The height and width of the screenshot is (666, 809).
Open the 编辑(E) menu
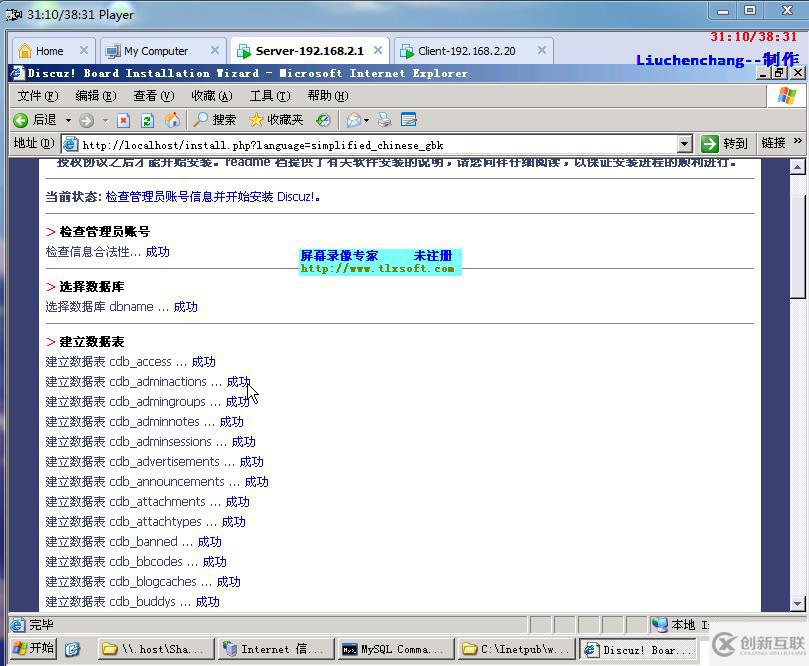[96, 96]
